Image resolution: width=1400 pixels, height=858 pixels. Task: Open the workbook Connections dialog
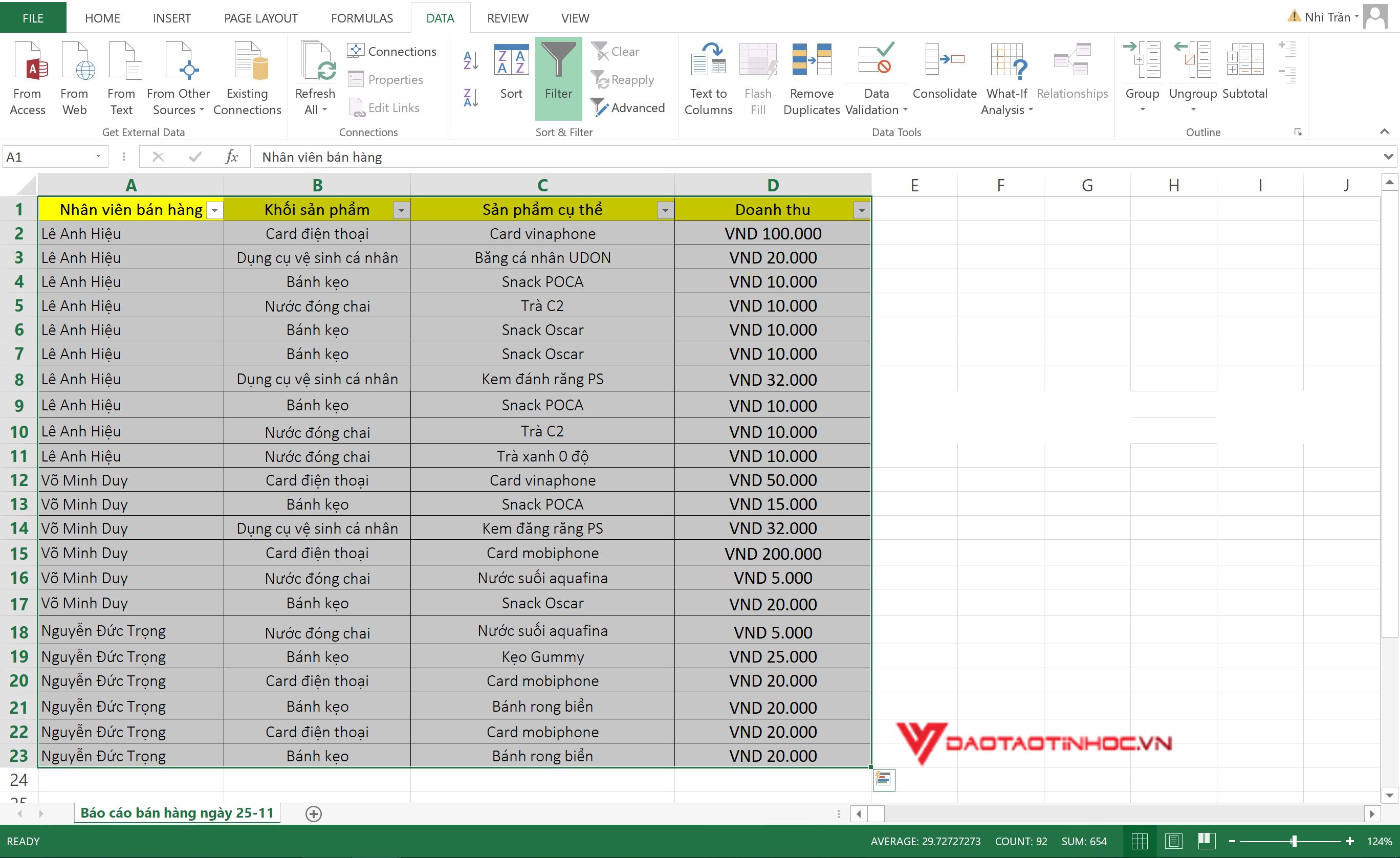pos(392,51)
